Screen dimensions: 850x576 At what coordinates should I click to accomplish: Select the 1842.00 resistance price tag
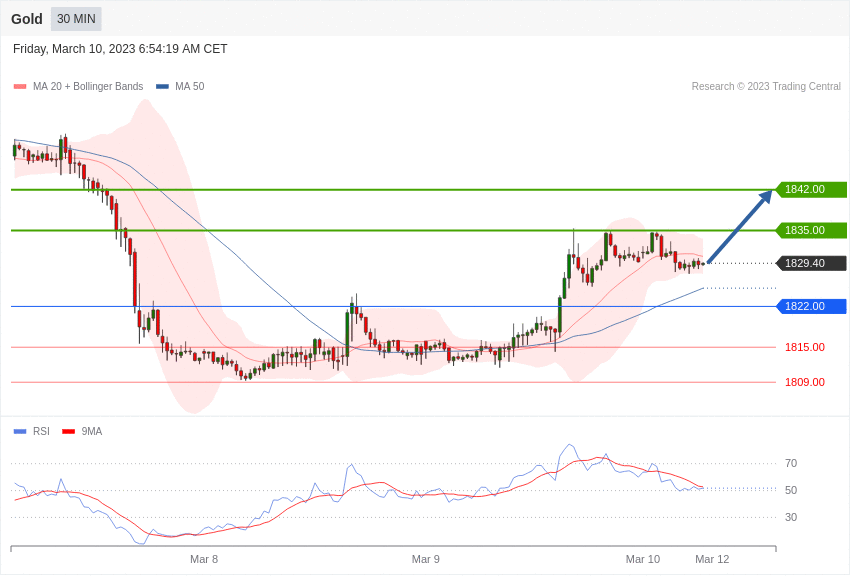pyautogui.click(x=811, y=190)
